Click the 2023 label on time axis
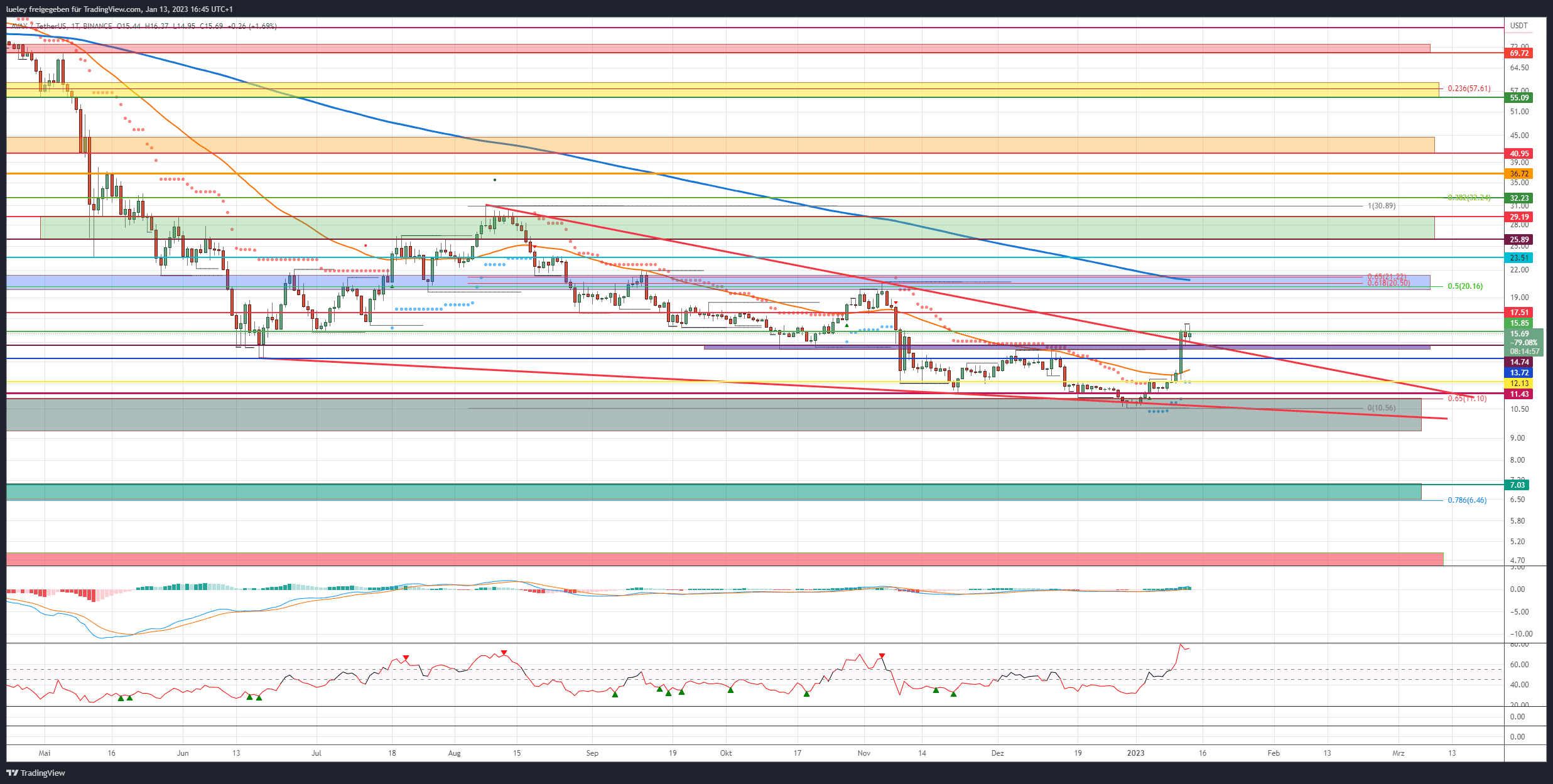 coord(1135,753)
